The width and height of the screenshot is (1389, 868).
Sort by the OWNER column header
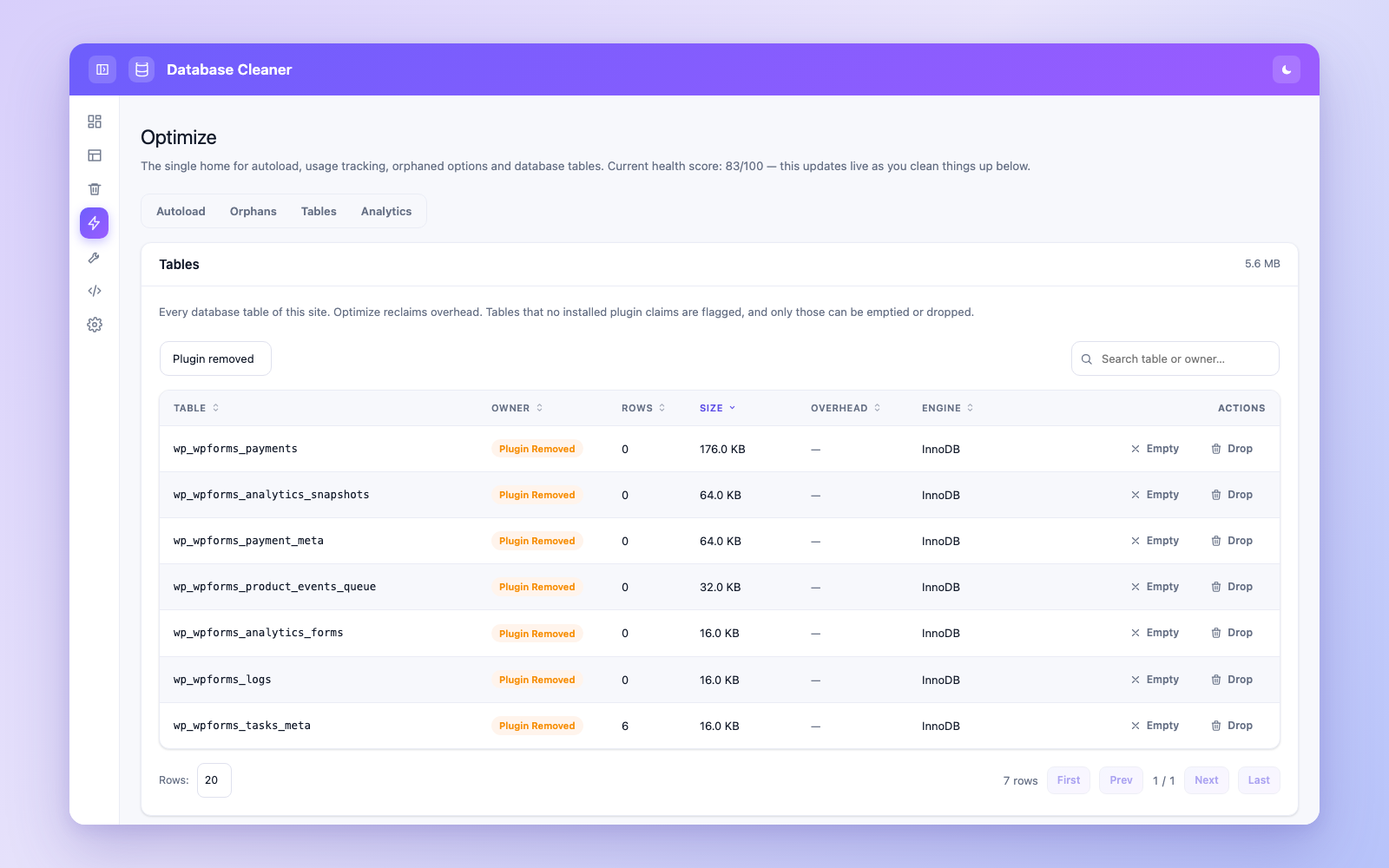[517, 408]
